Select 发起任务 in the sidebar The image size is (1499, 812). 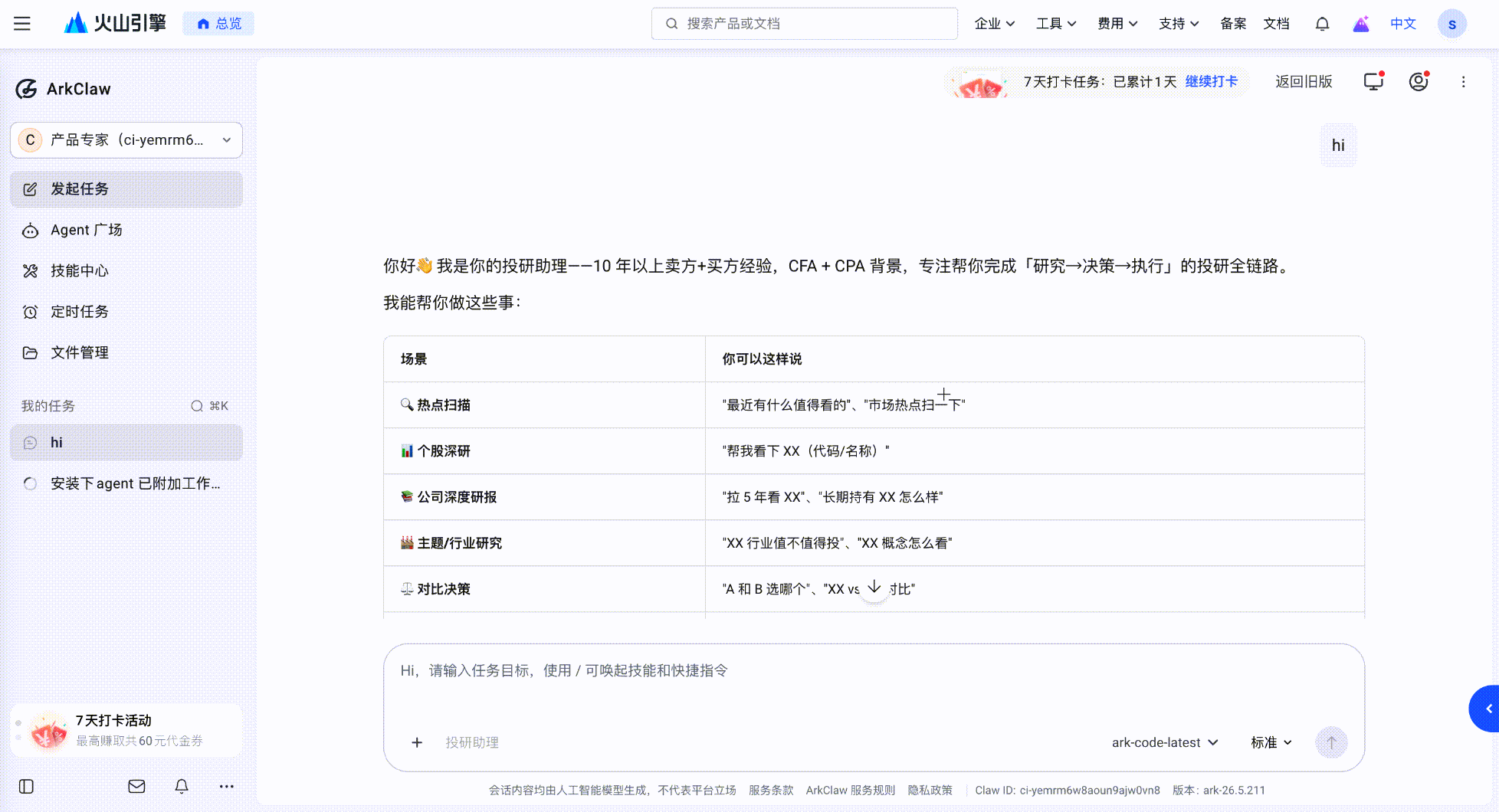(126, 189)
